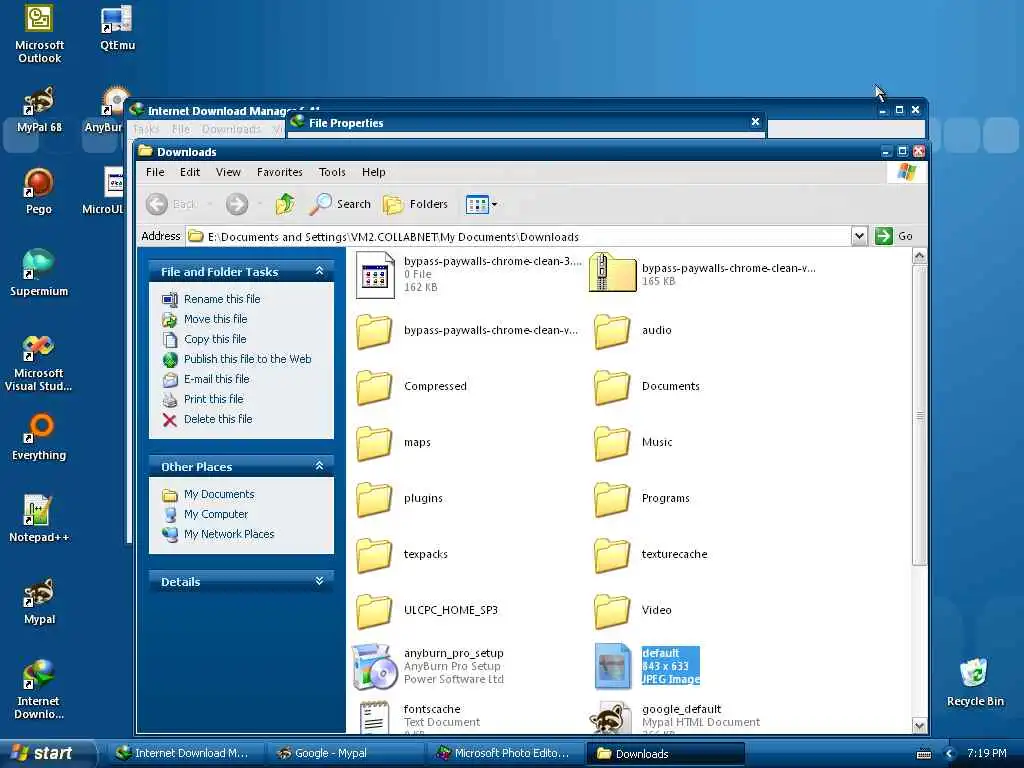The image size is (1024, 768).
Task: Go to My Documents in Other Places
Action: [219, 494]
